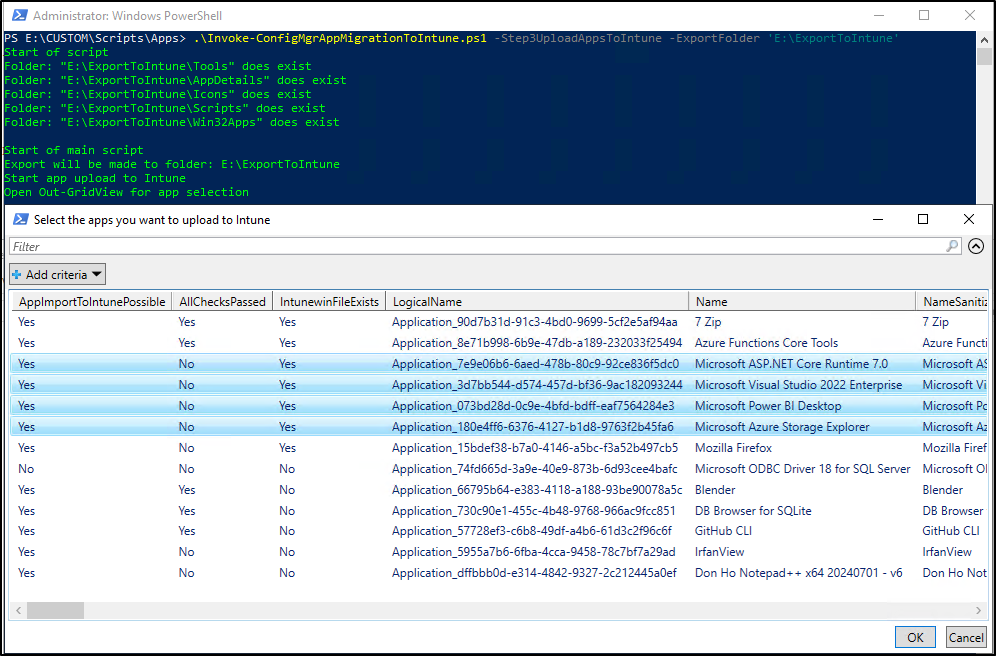Sort by AppImportToIntunePossible column header
This screenshot has height=656, width=996.
[x=91, y=302]
